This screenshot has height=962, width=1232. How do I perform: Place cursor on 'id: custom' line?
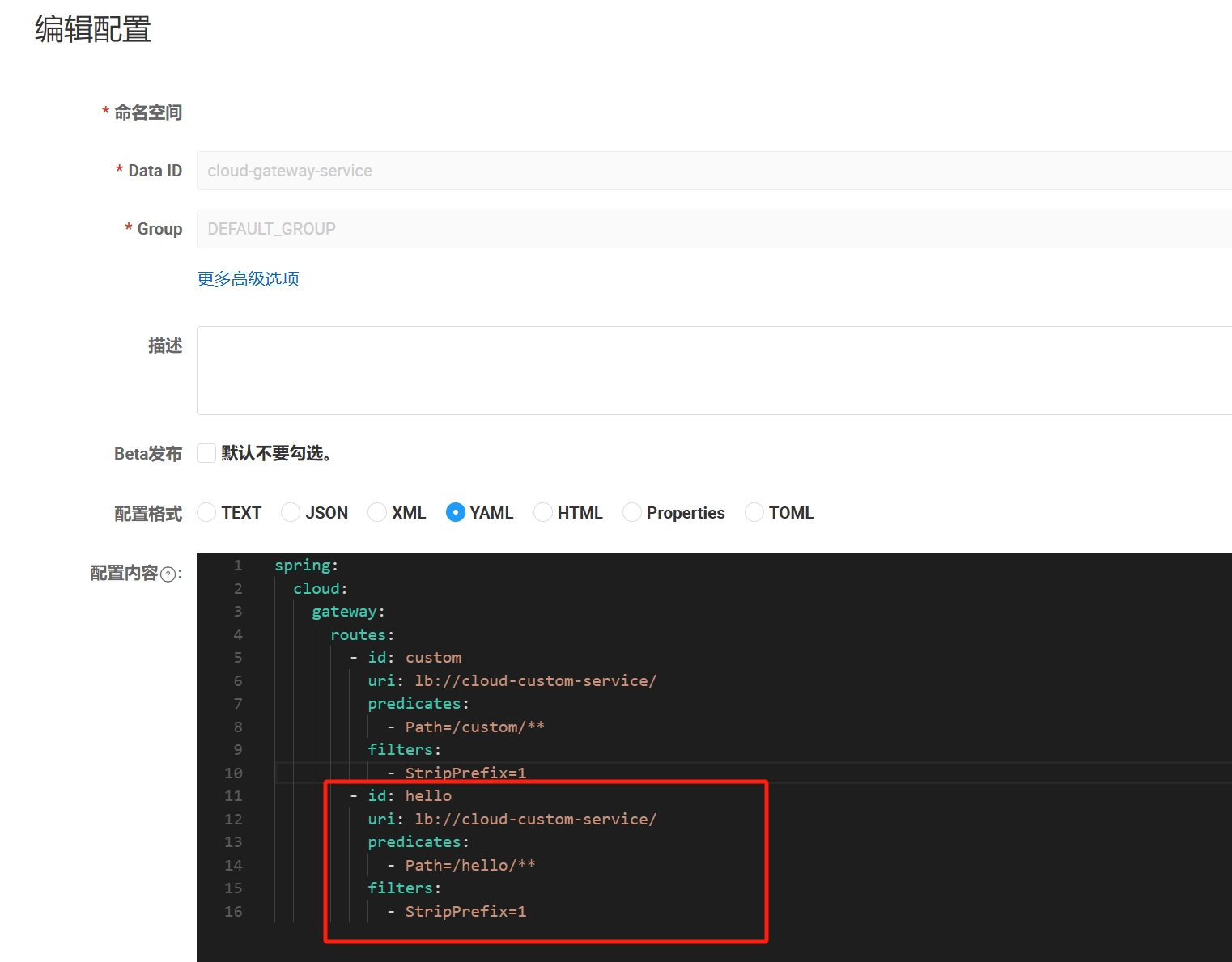[x=414, y=658]
